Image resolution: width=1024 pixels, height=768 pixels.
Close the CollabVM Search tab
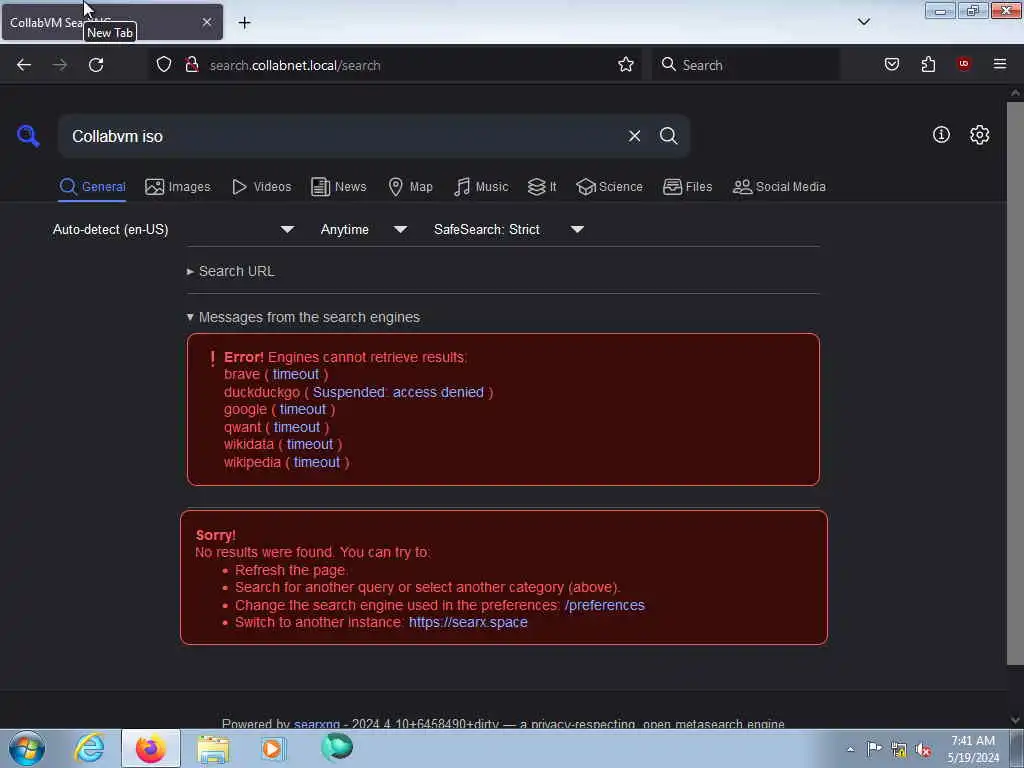(x=207, y=22)
